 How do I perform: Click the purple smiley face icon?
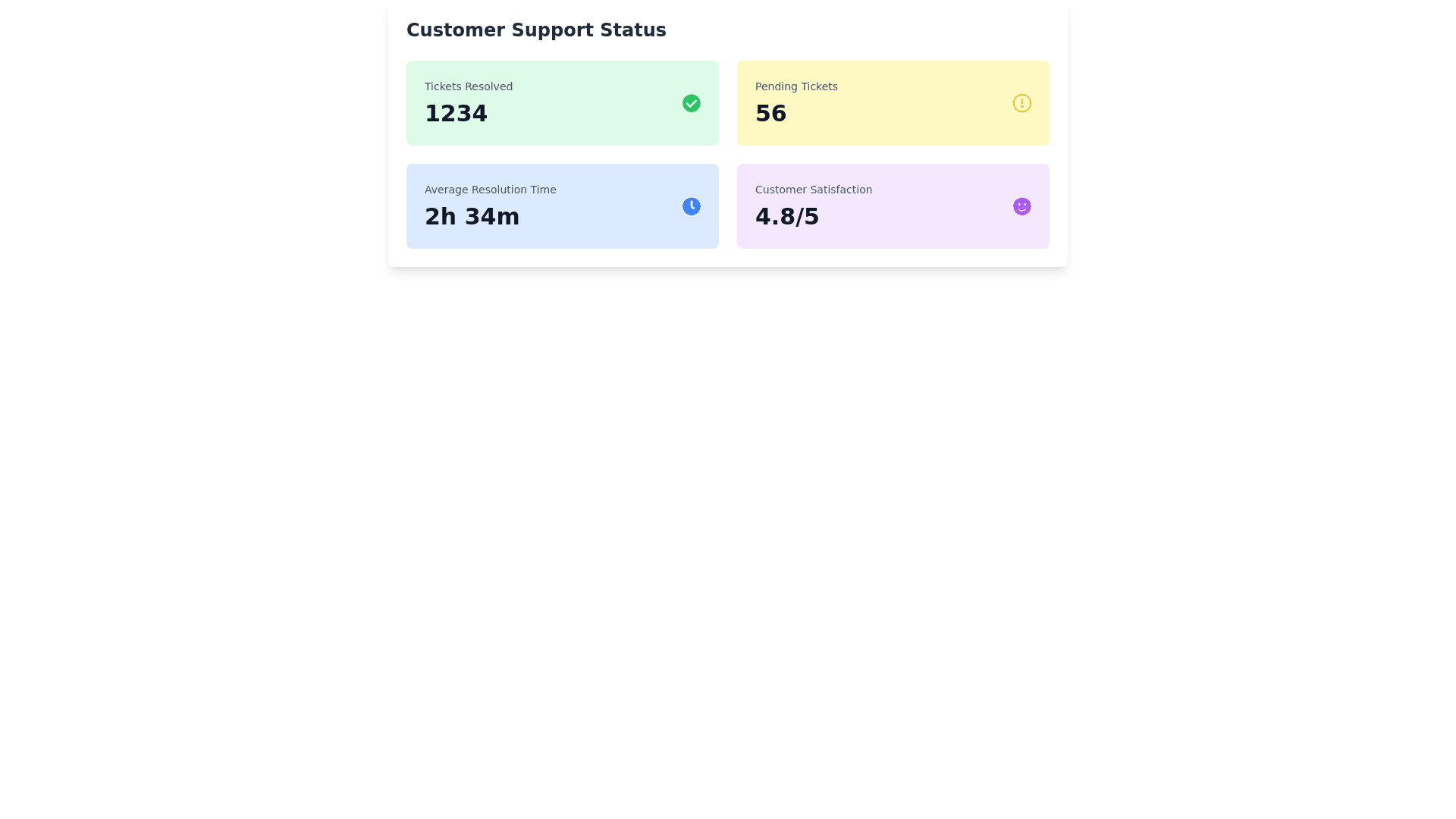tap(1021, 206)
